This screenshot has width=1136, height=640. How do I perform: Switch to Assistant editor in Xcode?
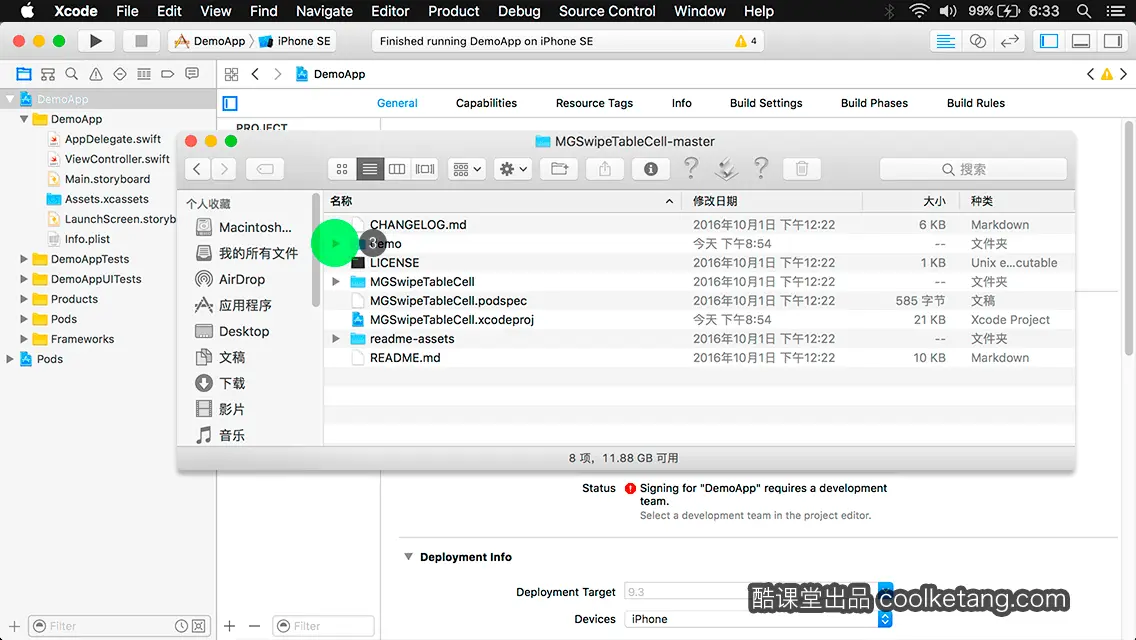coord(977,41)
